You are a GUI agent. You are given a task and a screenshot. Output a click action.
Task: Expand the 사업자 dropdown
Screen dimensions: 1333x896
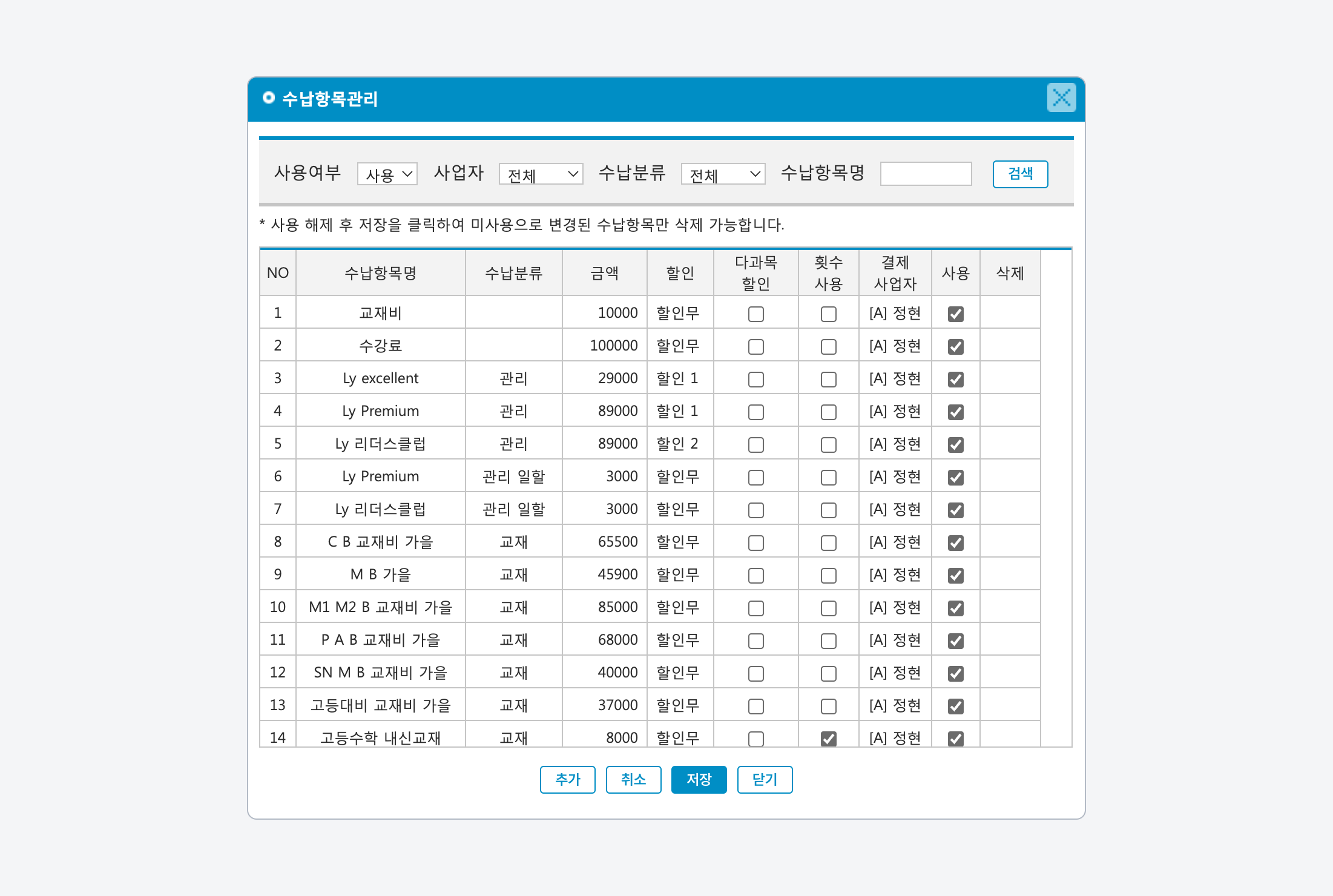click(541, 174)
